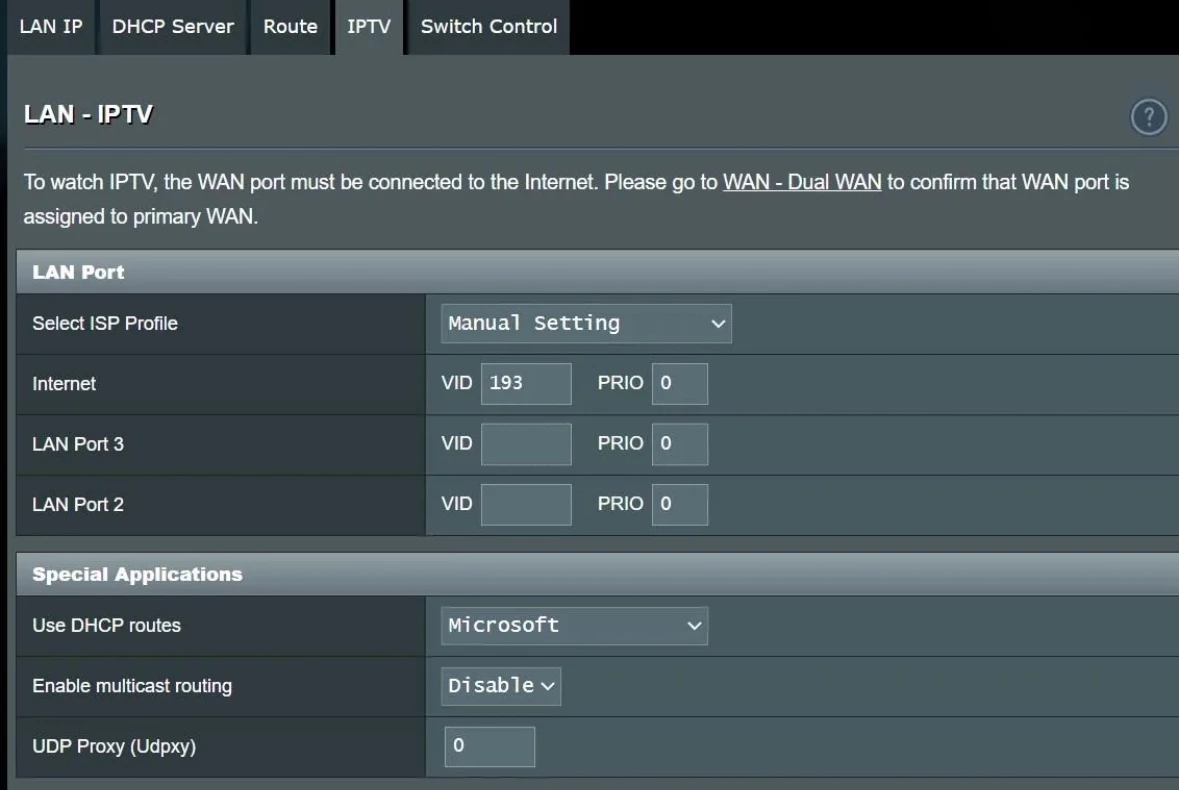The image size is (1179, 790).
Task: Open the Switch Control tab
Action: [488, 27]
